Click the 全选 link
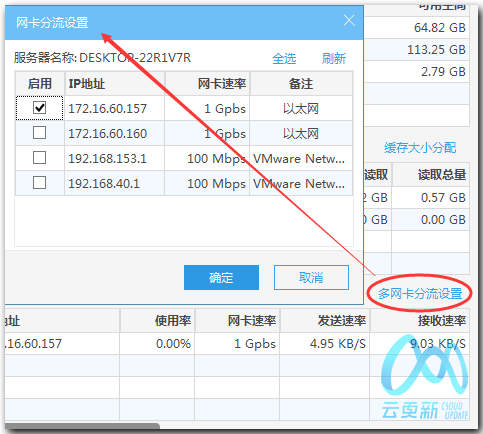 click(x=284, y=59)
